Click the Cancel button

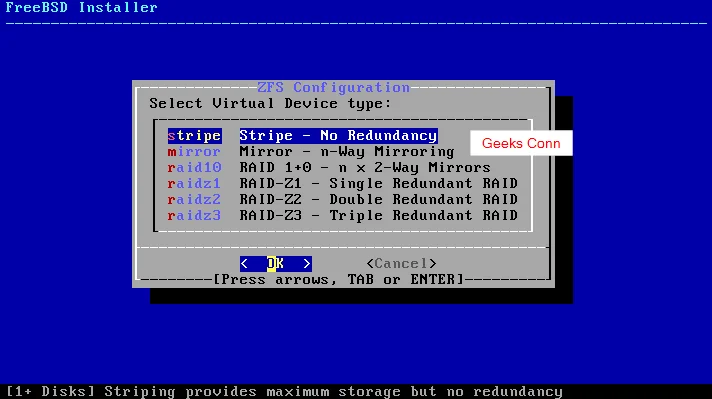pos(401,264)
